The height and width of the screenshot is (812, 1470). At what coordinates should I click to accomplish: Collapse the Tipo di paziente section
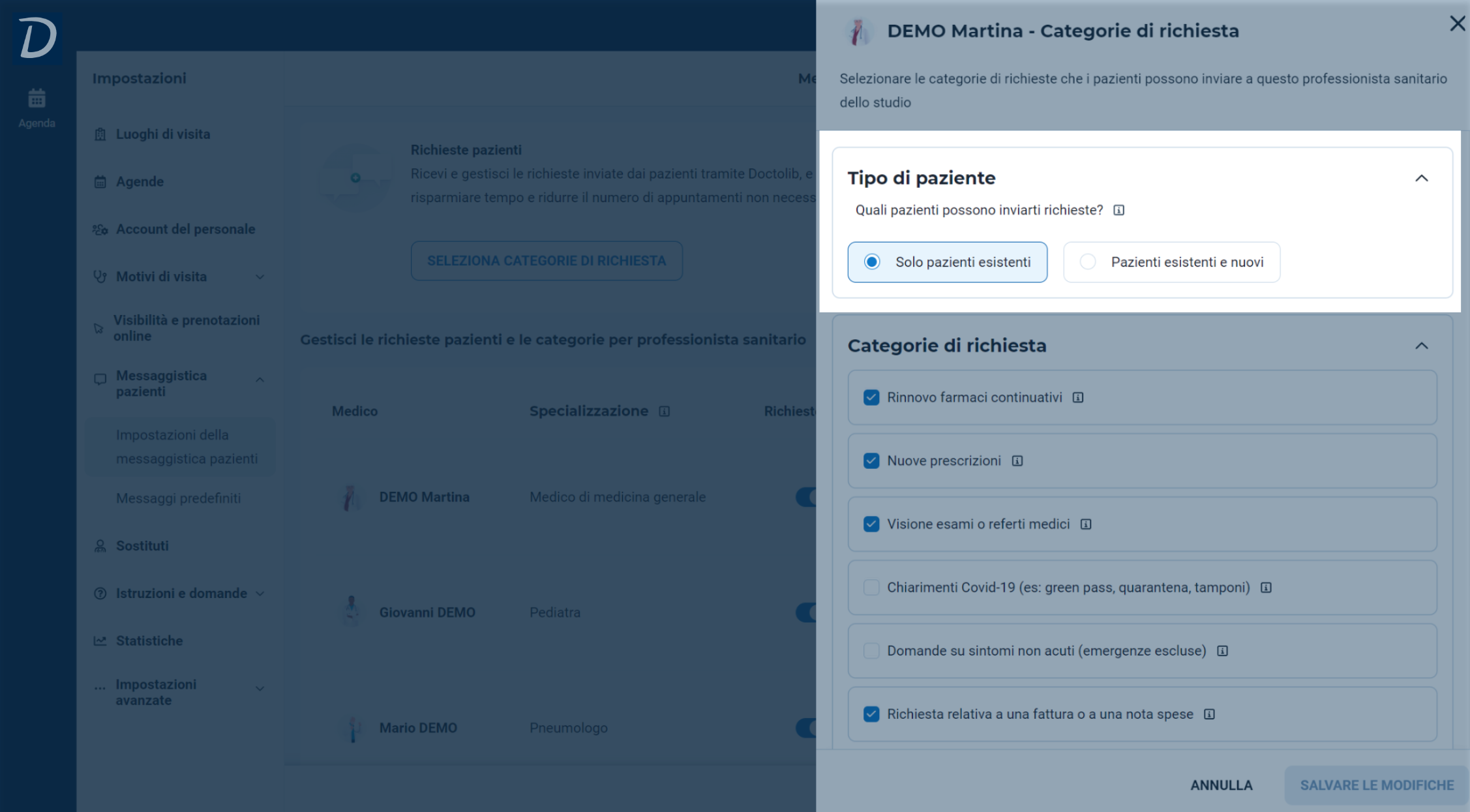(1422, 178)
